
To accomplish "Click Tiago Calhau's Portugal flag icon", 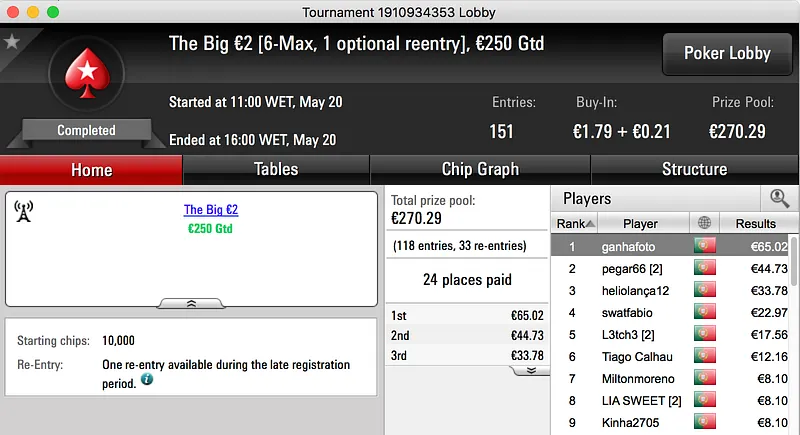I will [x=704, y=357].
